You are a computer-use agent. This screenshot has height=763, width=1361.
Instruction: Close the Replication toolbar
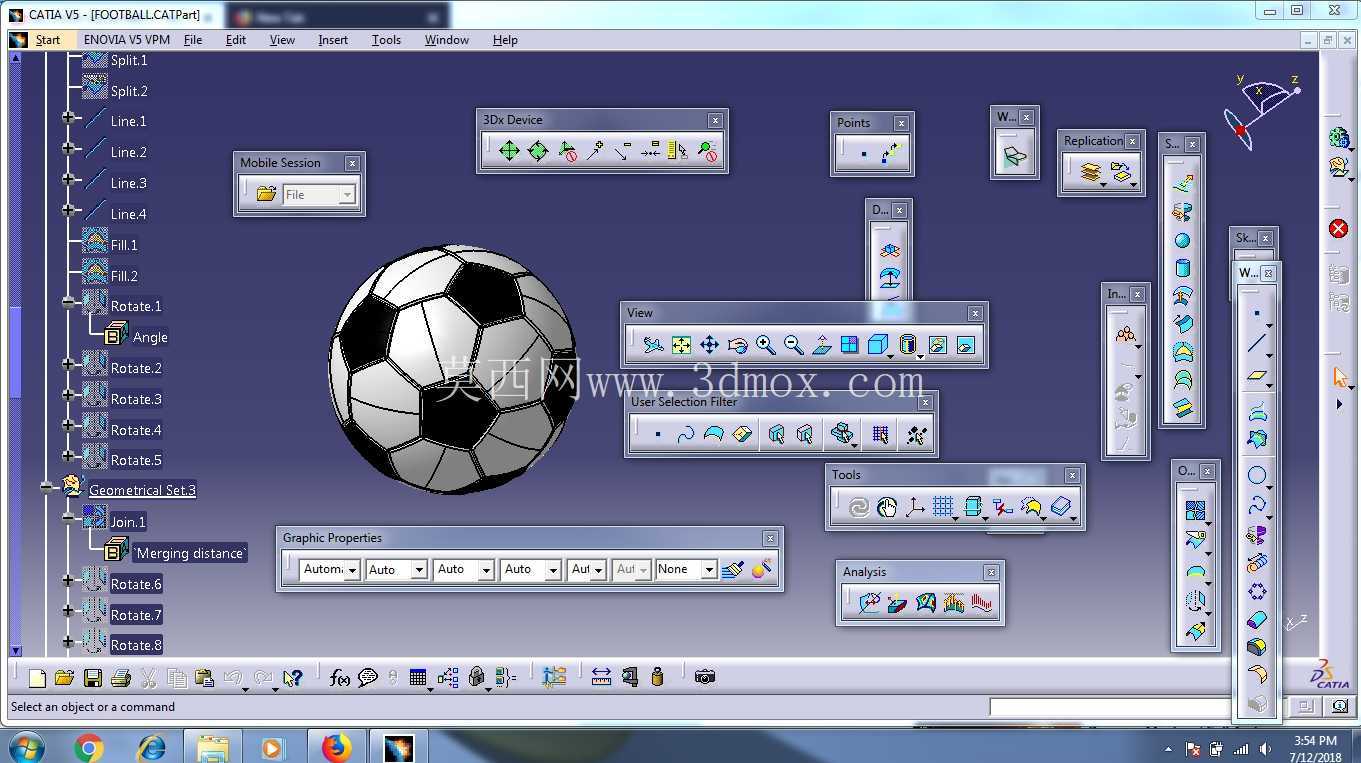(x=1132, y=141)
